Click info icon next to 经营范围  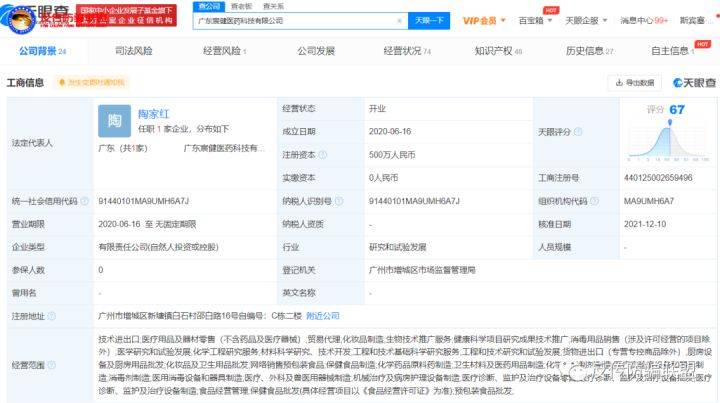click(51, 365)
